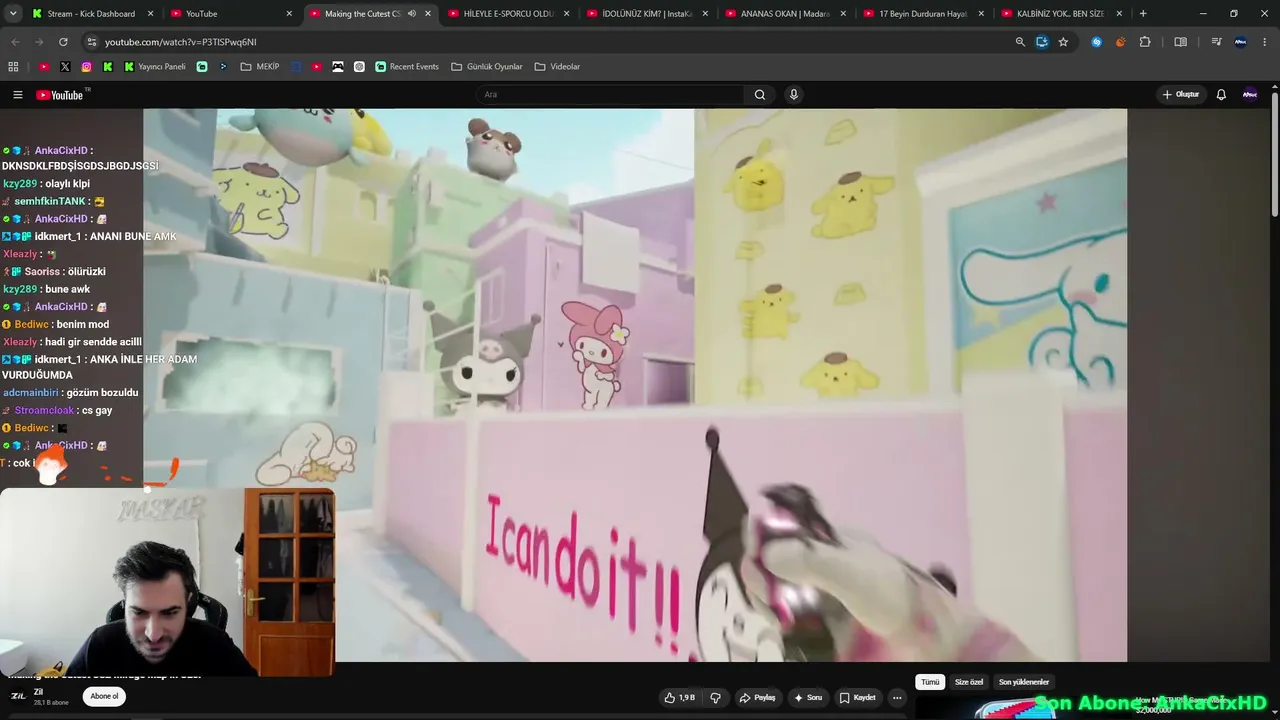Viewport: 1280px width, 720px height.
Task: Switch to KALBİNİZ YOK.. BEN SİZE tab
Action: click(x=1062, y=14)
